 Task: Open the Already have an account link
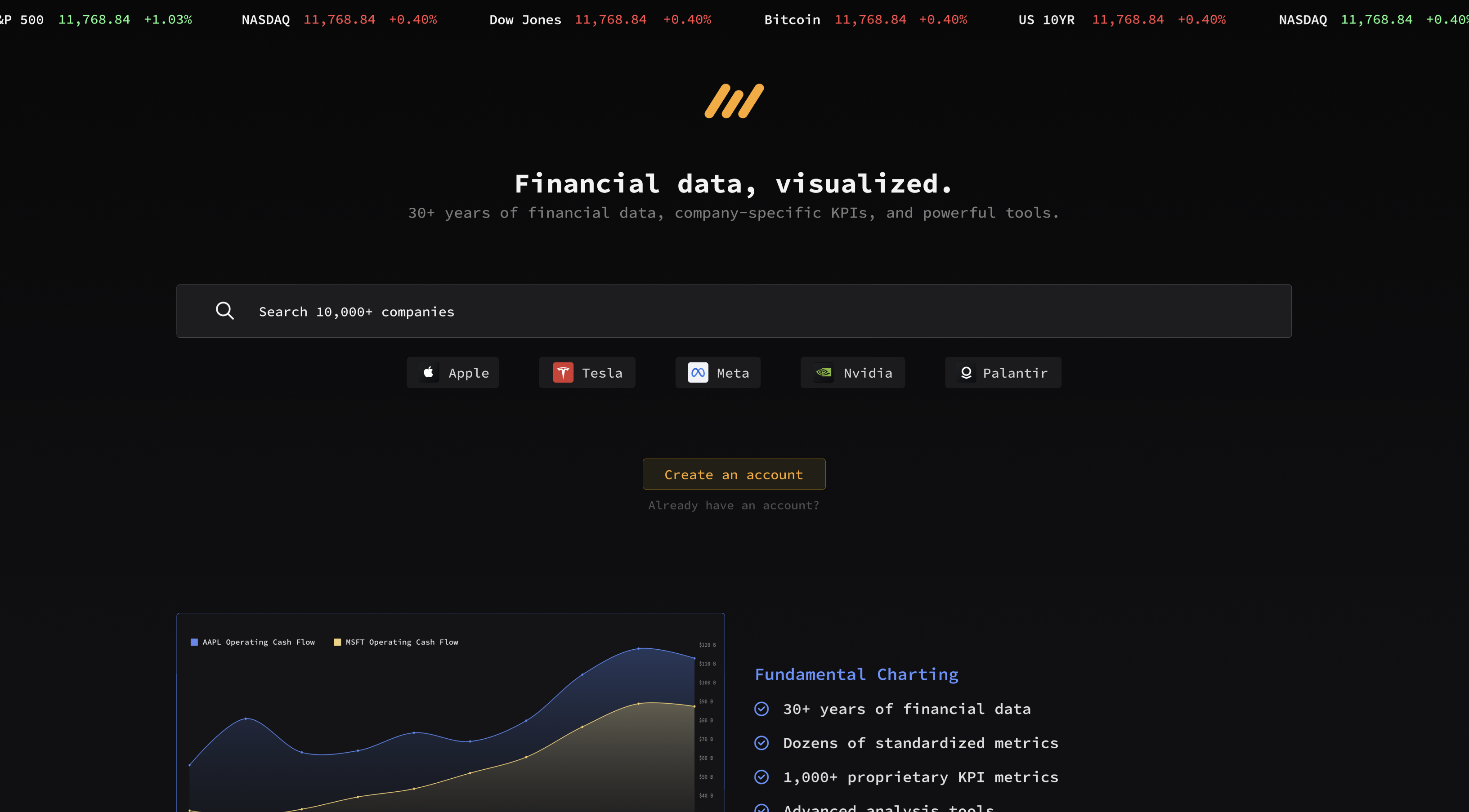(x=734, y=505)
